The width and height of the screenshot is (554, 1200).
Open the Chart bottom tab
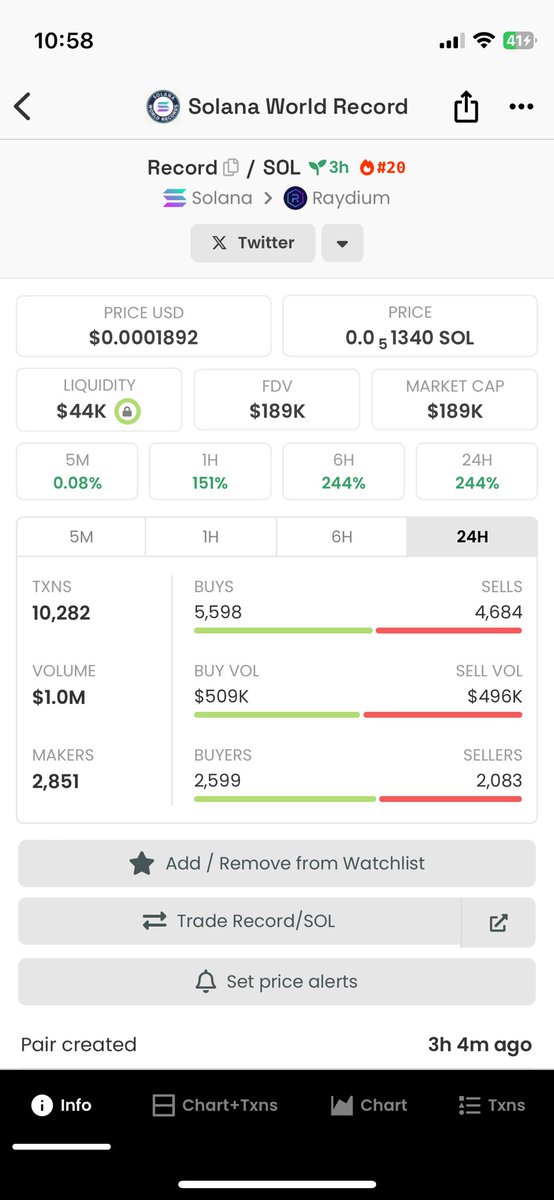pyautogui.click(x=369, y=1105)
